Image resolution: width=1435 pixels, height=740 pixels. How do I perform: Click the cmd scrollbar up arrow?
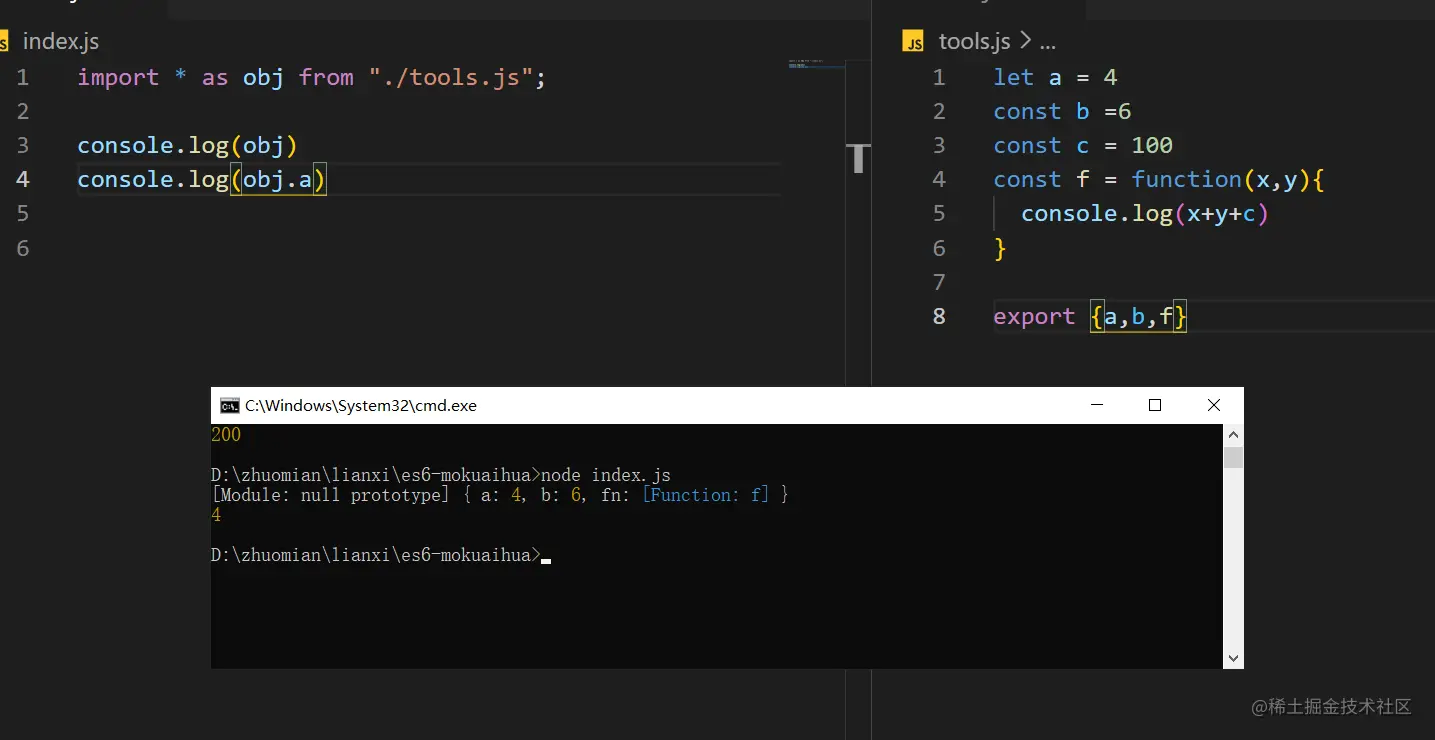1233,435
